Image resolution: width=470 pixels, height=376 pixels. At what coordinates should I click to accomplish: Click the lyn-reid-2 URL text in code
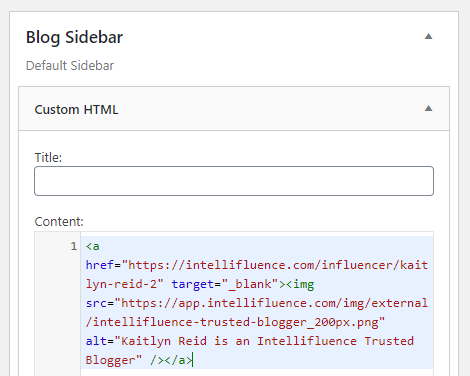point(121,284)
